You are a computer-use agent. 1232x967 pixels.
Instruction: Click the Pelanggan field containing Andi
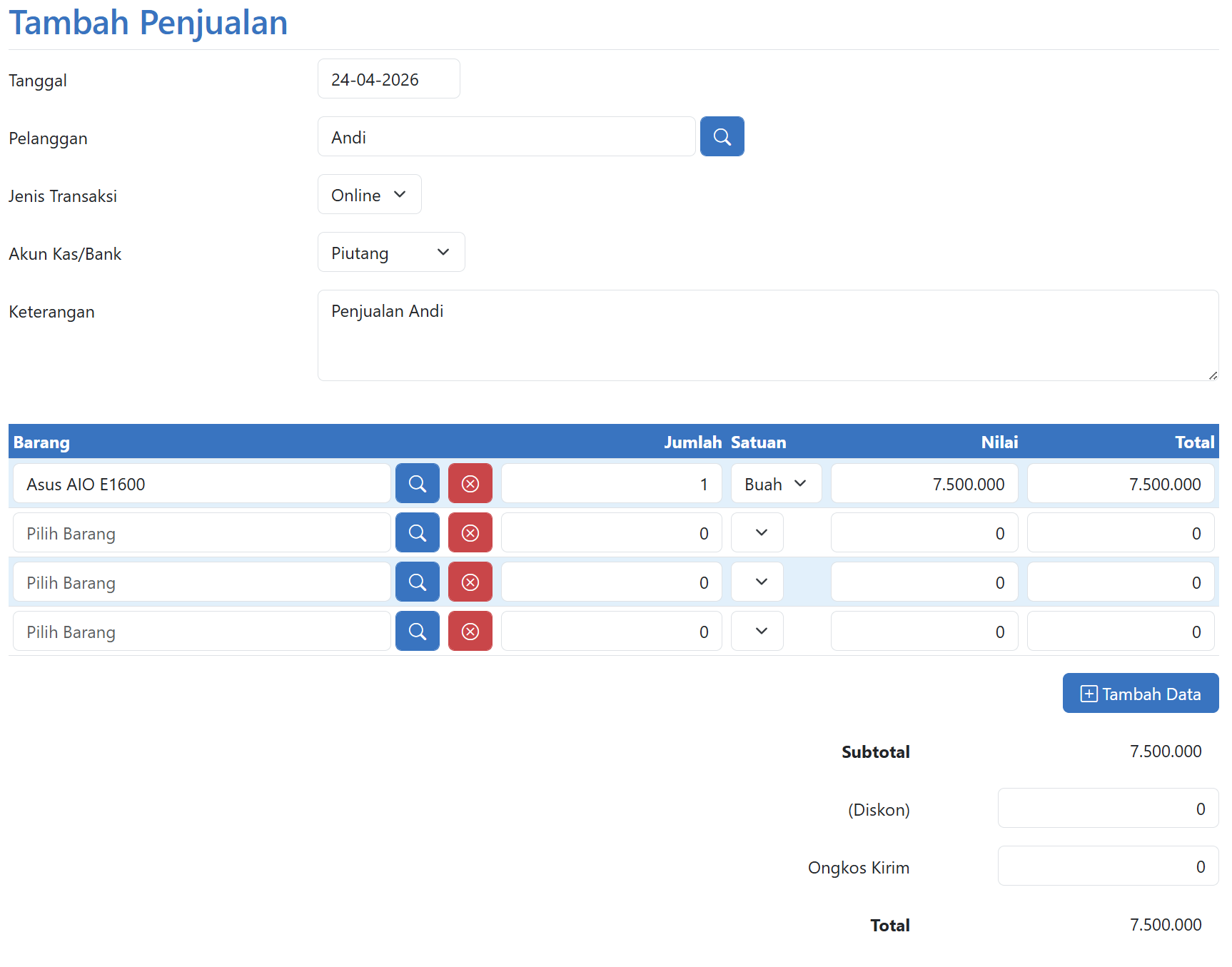click(x=507, y=137)
